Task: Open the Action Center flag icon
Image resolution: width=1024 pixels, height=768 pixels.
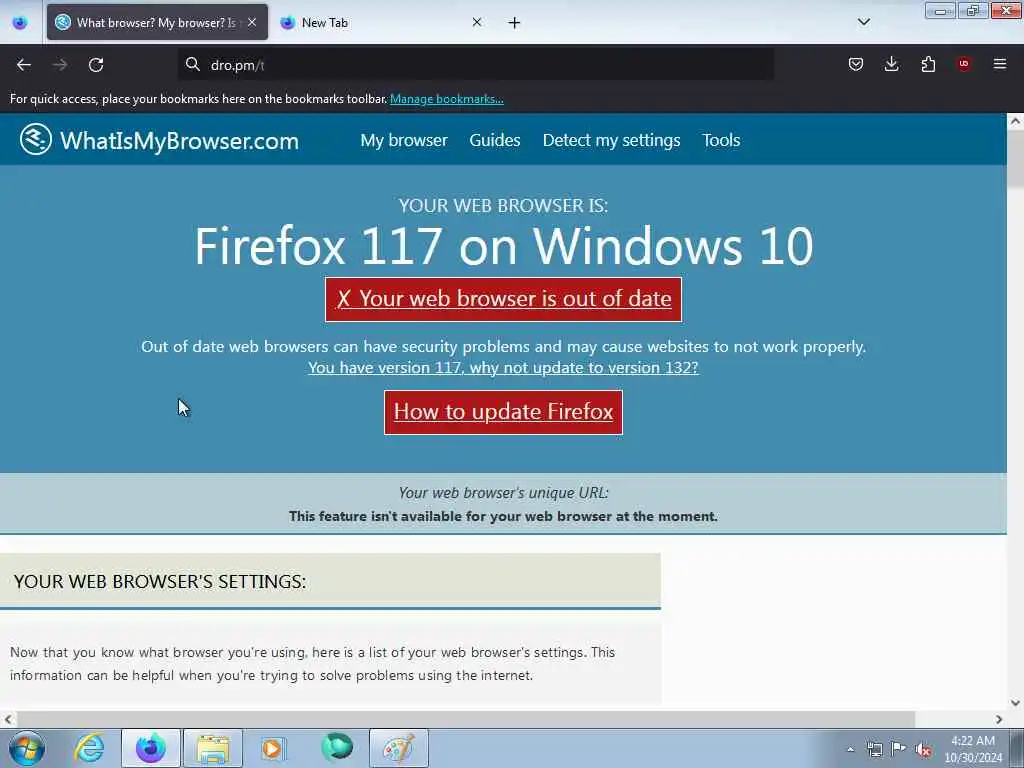Action: click(899, 748)
